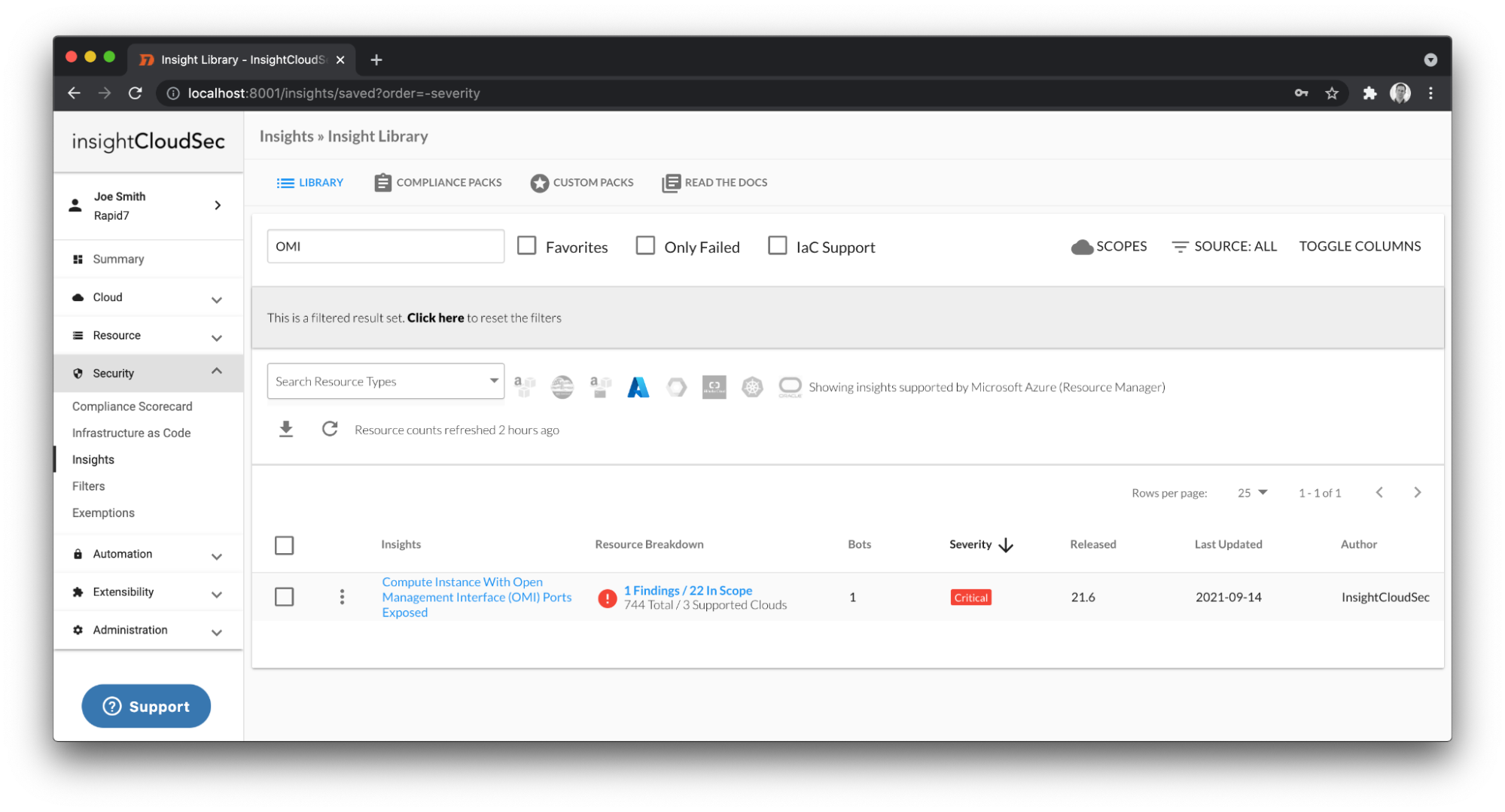
Task: Download the insights list via download icon
Action: click(x=286, y=429)
